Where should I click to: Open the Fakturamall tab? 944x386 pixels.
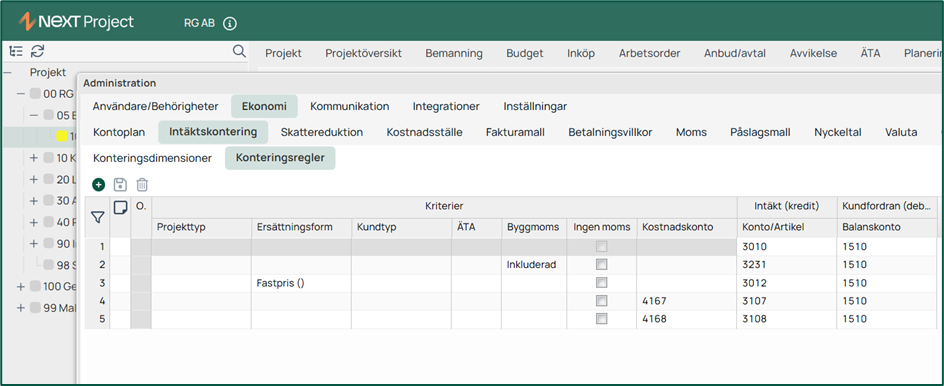[515, 132]
